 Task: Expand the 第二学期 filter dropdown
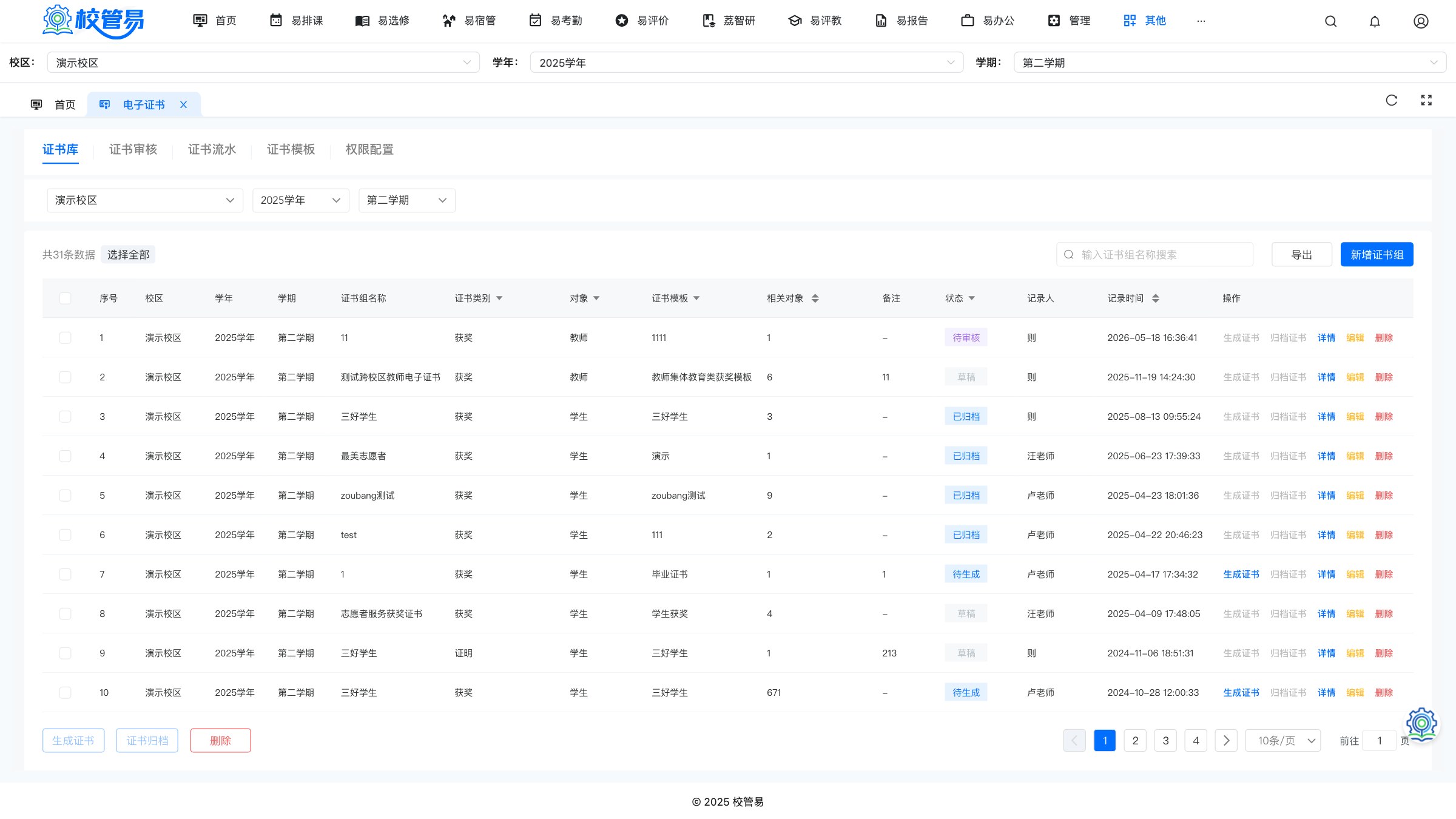coord(407,200)
